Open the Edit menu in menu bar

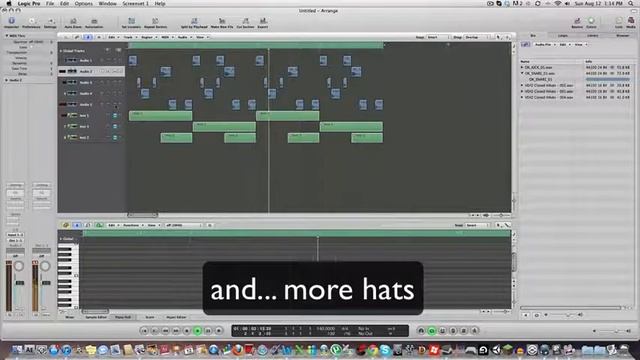[64, 4]
